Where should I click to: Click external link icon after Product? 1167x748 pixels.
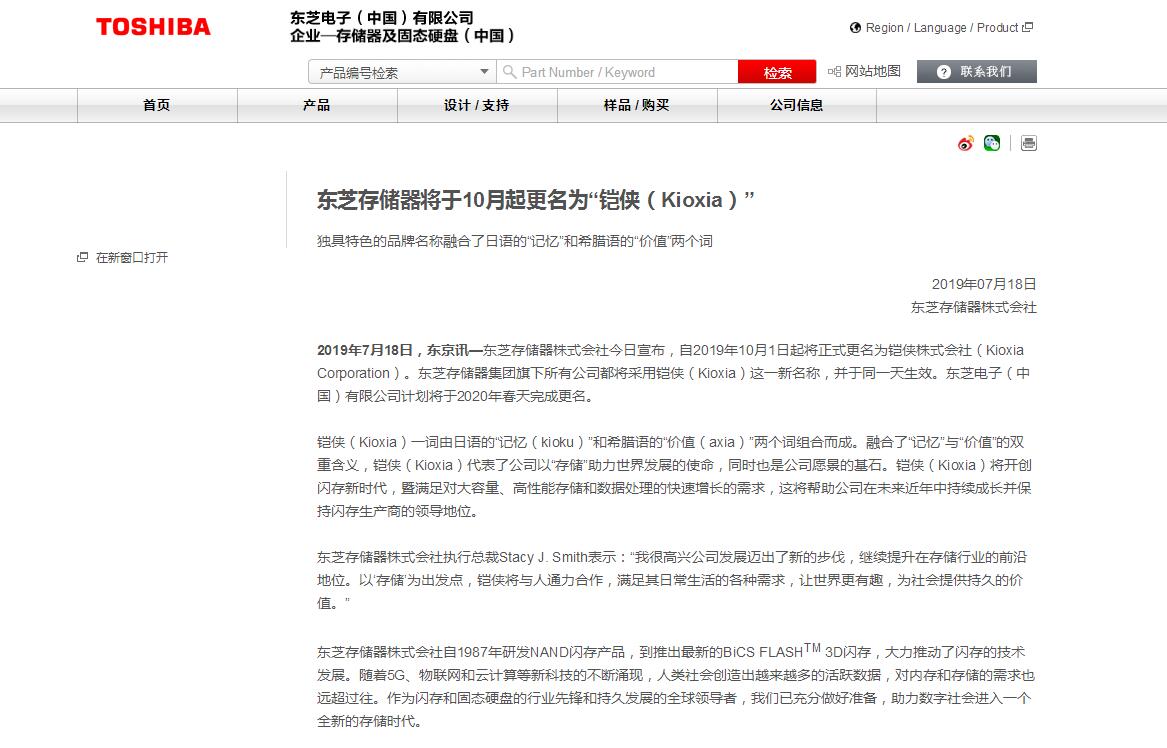pos(1027,28)
